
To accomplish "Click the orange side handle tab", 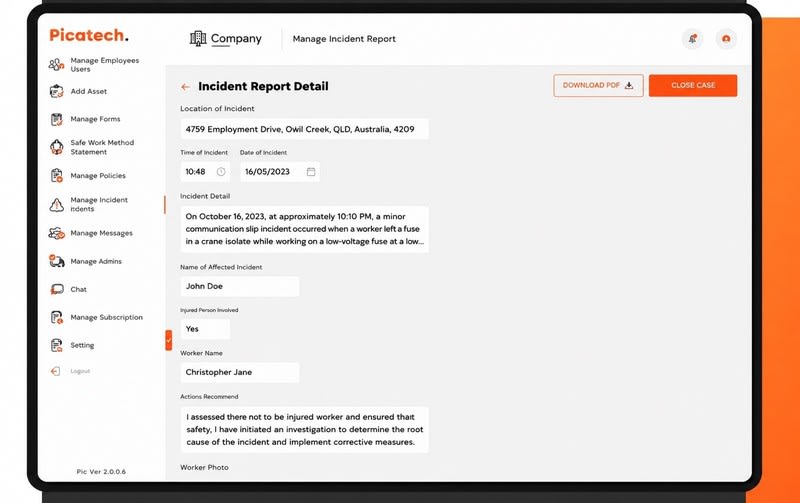I will 168,340.
